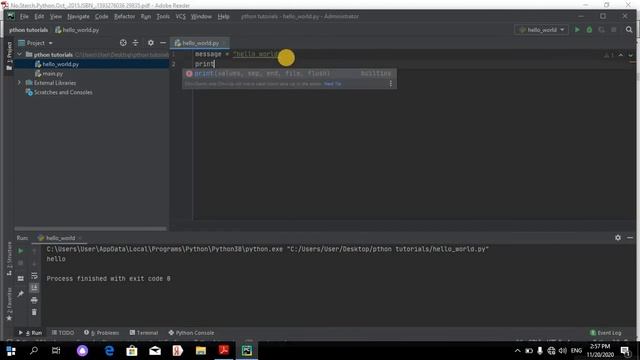Hide the Run tool window
Viewport: 640px width, 360px height.
[x=630, y=238]
